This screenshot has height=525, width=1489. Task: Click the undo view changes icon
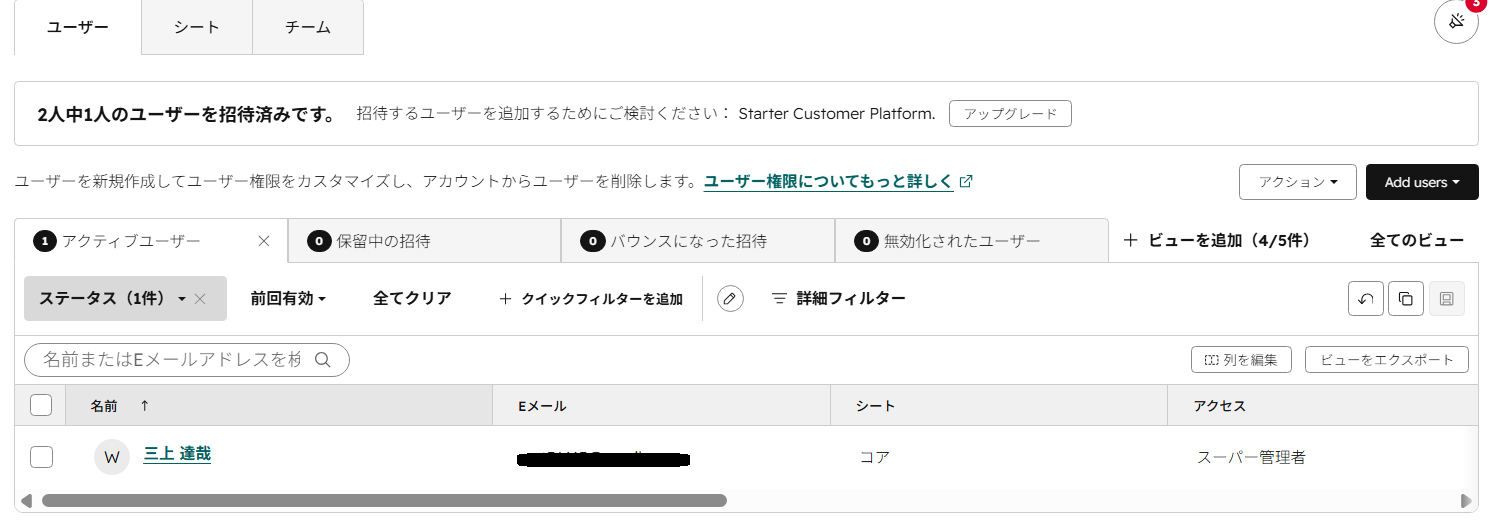click(1366, 298)
